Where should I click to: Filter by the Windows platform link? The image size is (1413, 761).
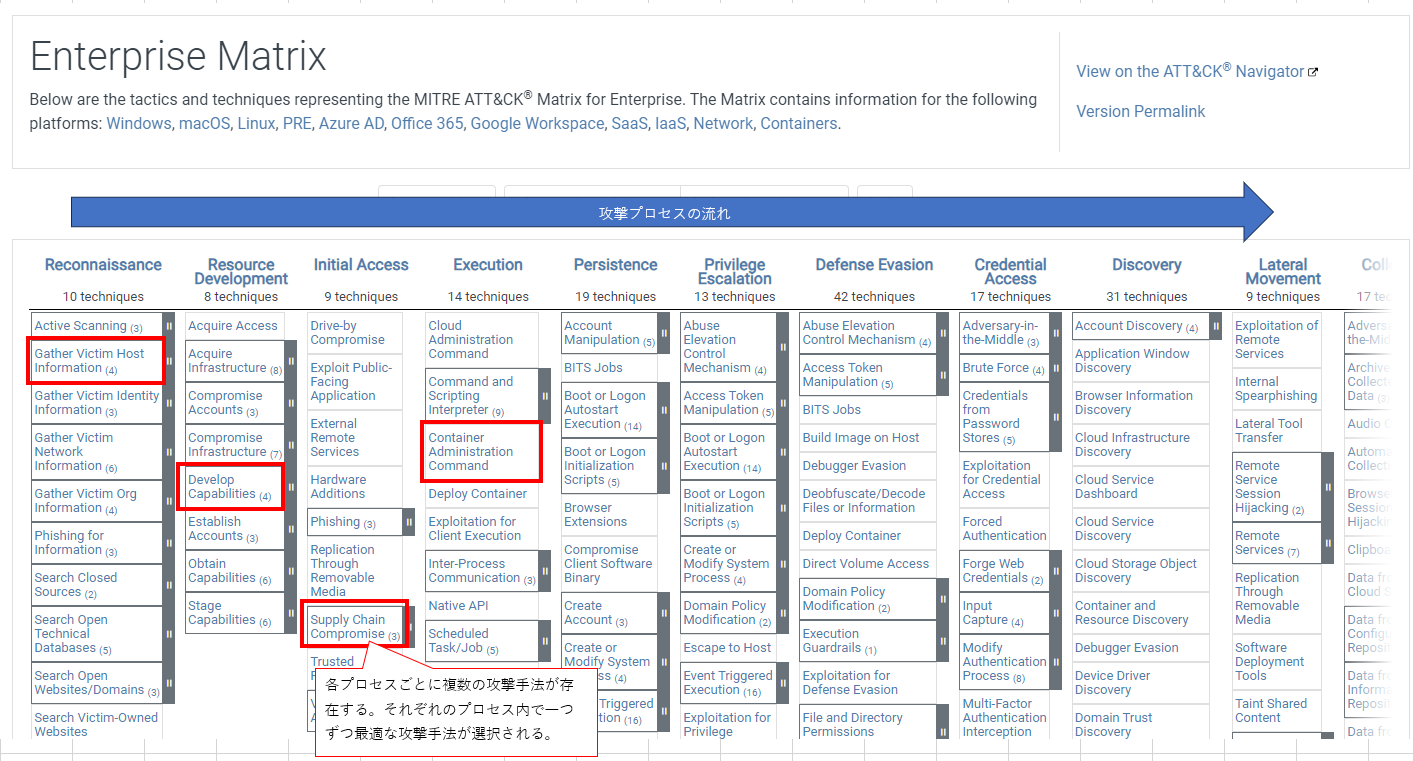click(x=139, y=123)
